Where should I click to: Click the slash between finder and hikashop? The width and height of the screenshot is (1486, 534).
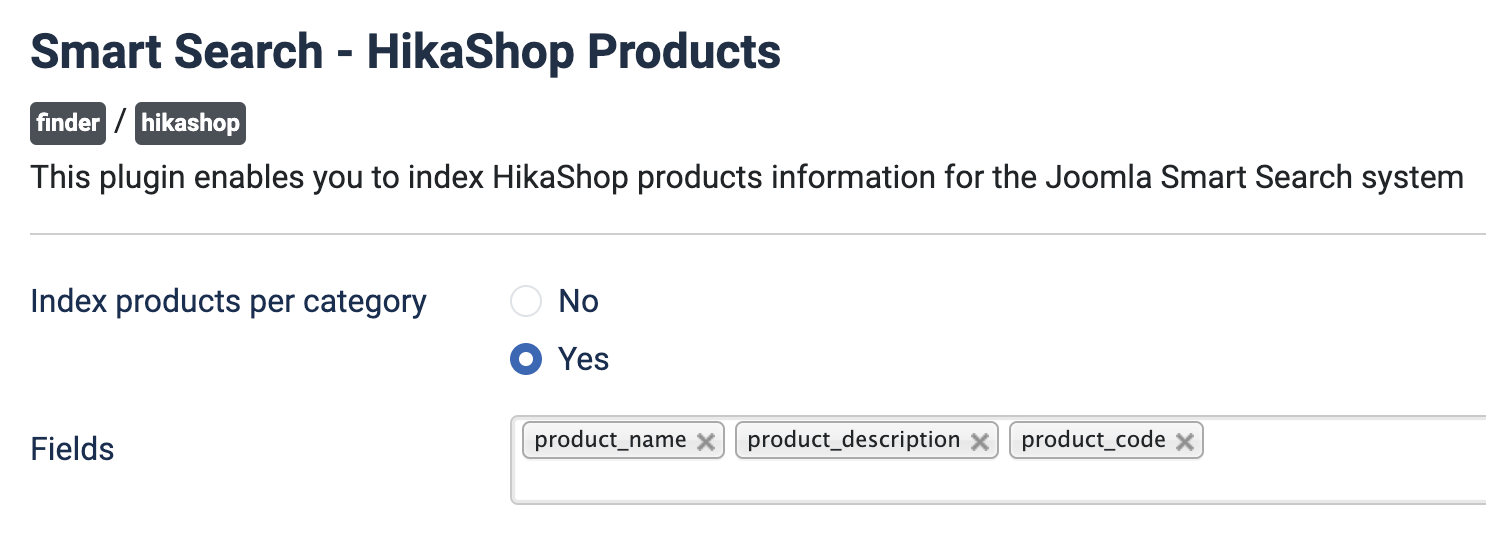pyautogui.click(x=120, y=123)
